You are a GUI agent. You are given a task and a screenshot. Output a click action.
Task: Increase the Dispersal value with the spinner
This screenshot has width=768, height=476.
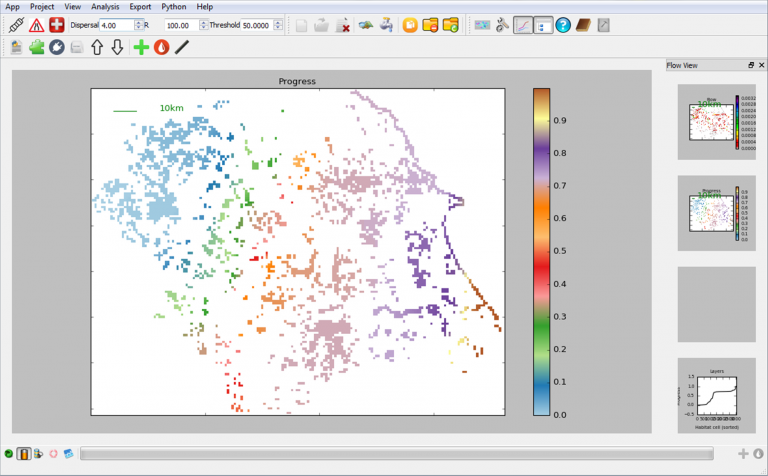point(139,22)
